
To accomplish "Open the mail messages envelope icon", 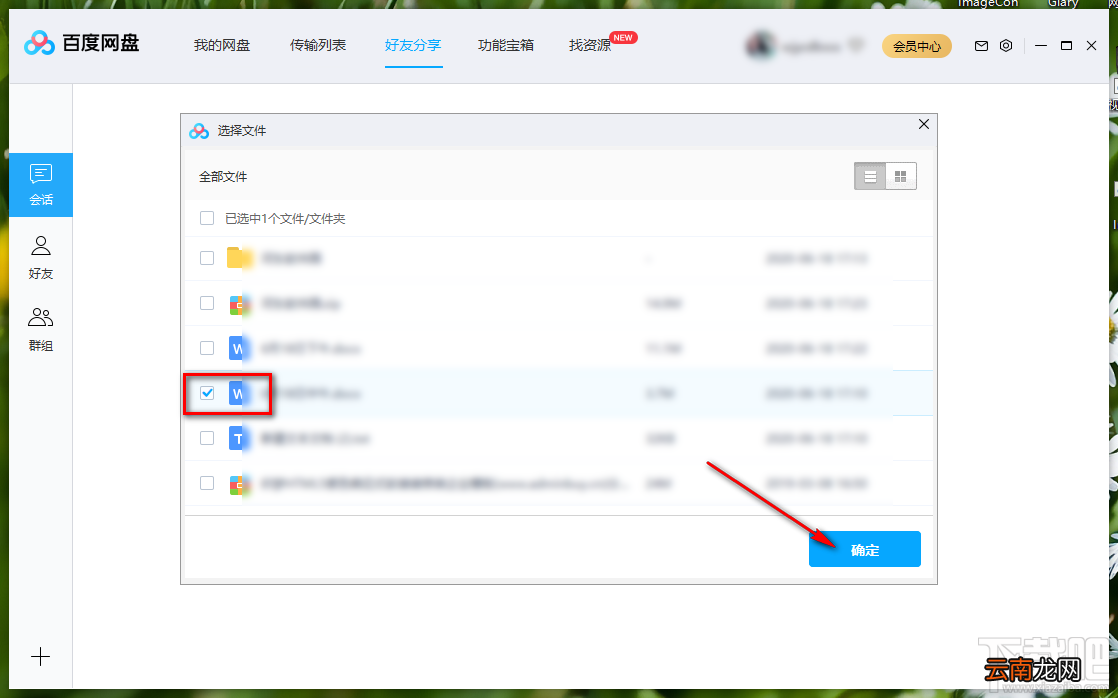I will (981, 46).
